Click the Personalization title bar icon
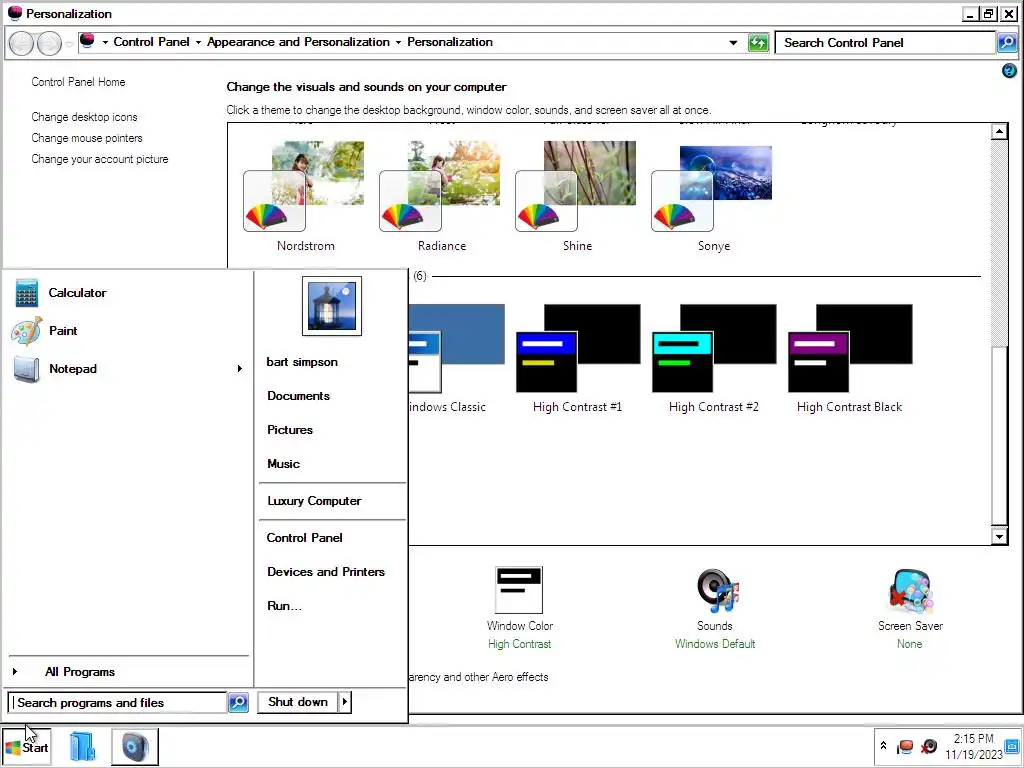Image resolution: width=1024 pixels, height=768 pixels. coord(14,13)
